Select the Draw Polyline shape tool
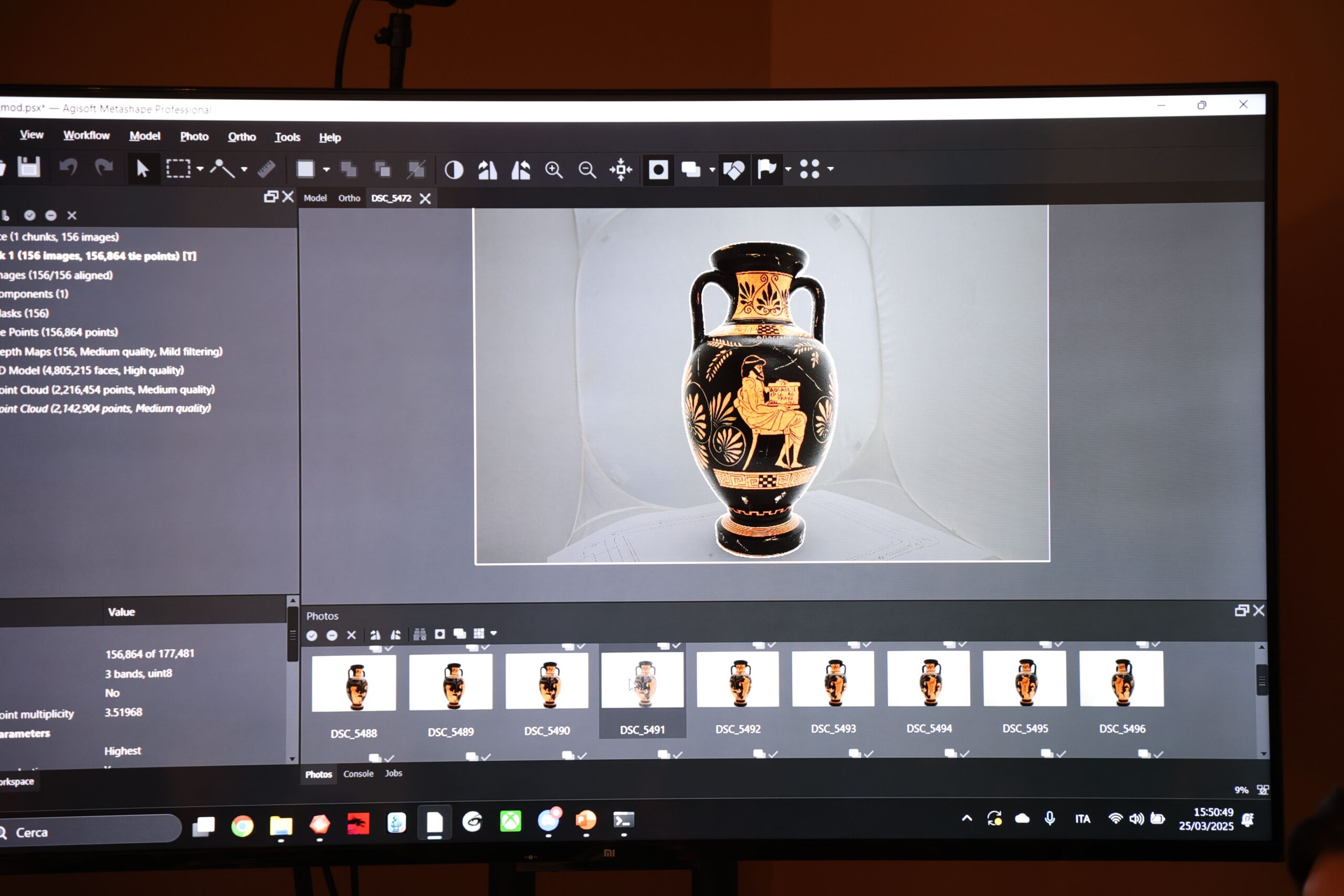Viewport: 1344px width, 896px height. coord(222,169)
